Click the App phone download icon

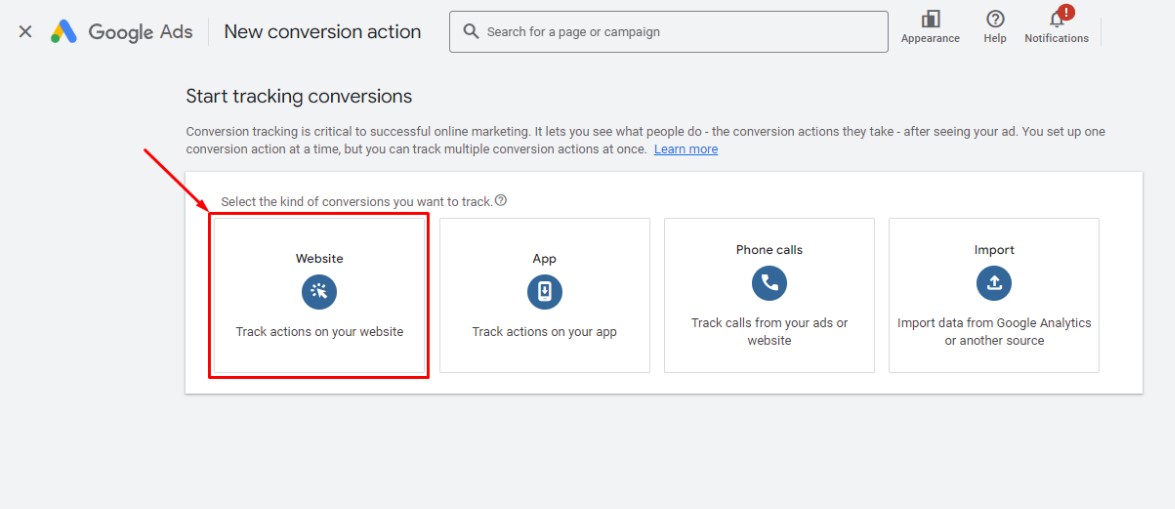(x=544, y=292)
